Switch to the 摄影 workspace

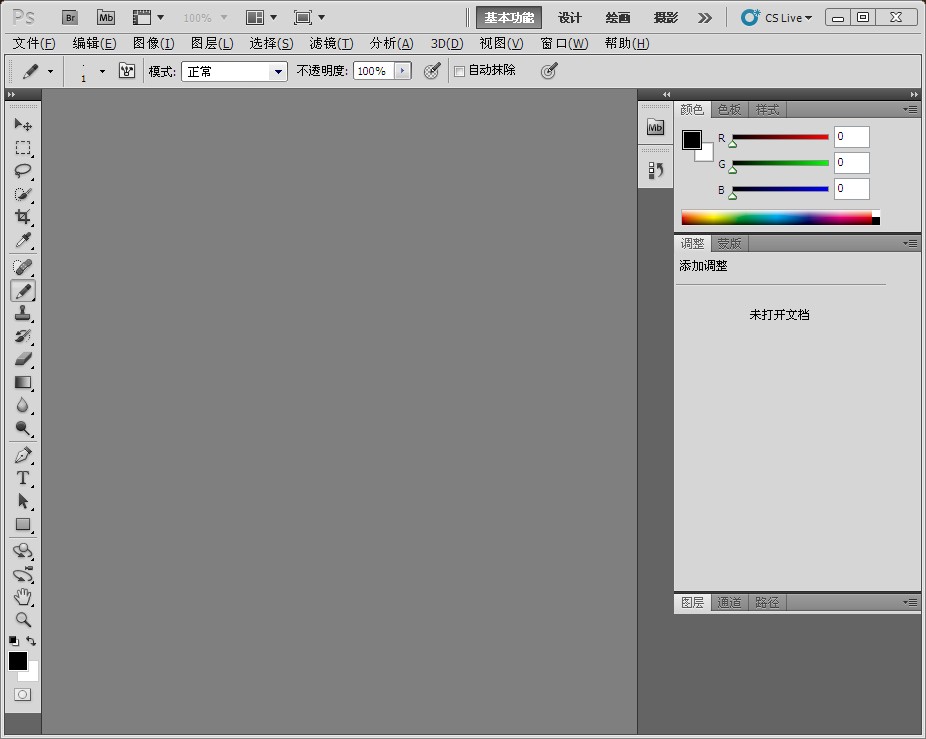666,18
